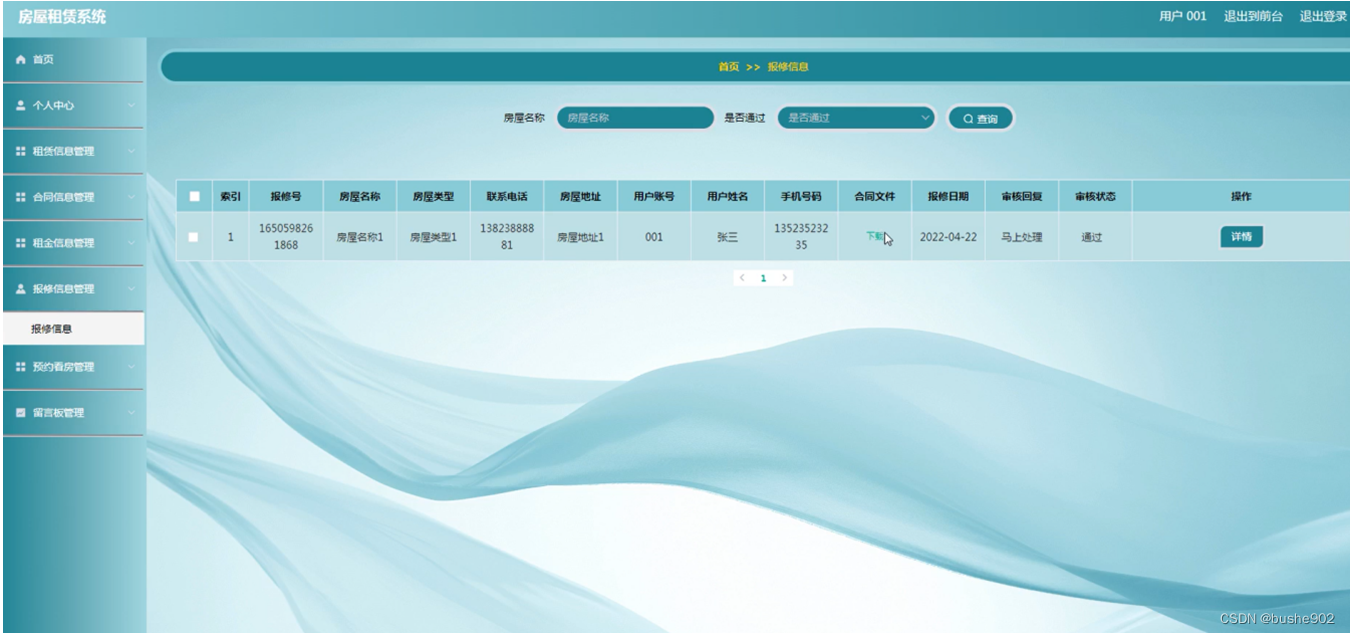Click the 房屋名称 search input field
The width and height of the screenshot is (1350, 634).
point(635,118)
